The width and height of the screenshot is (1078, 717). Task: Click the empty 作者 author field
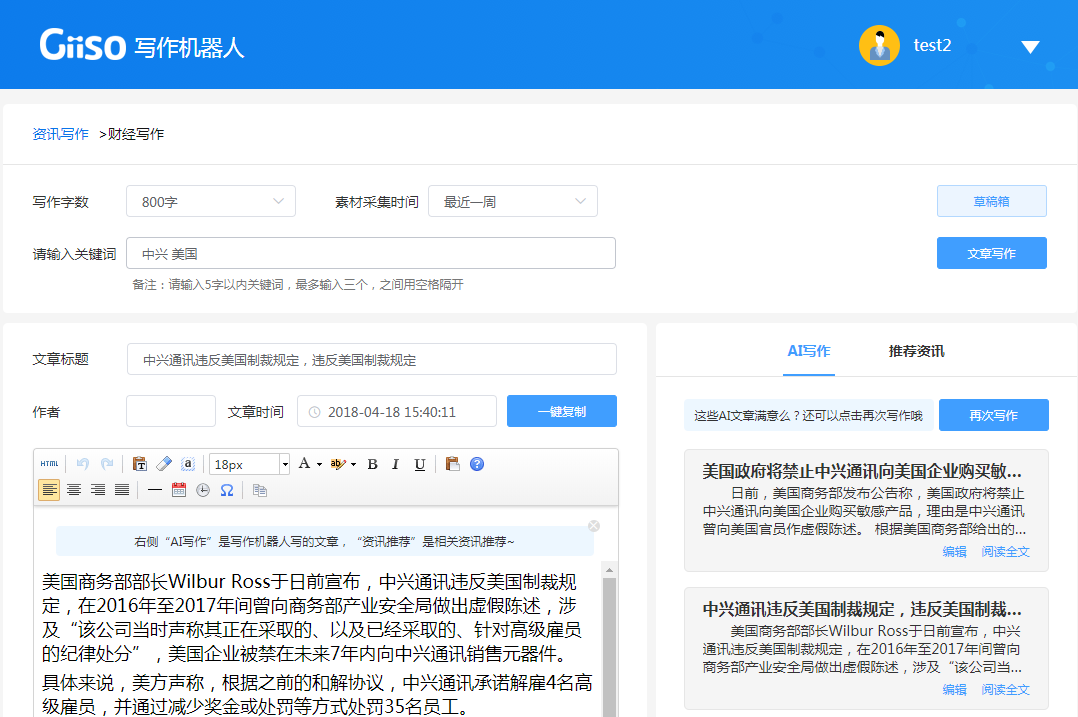point(171,411)
